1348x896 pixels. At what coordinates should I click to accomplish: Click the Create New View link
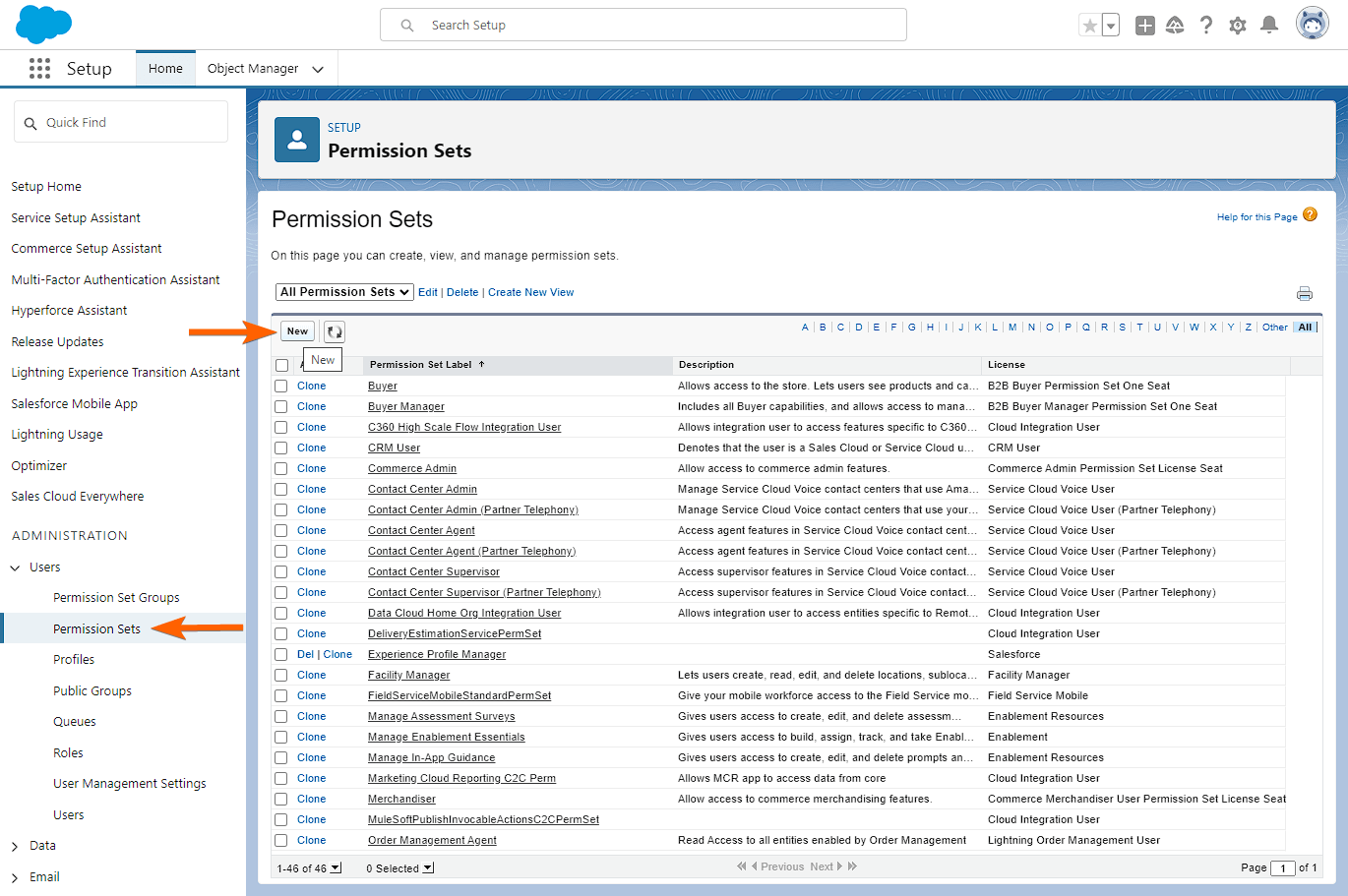530,292
